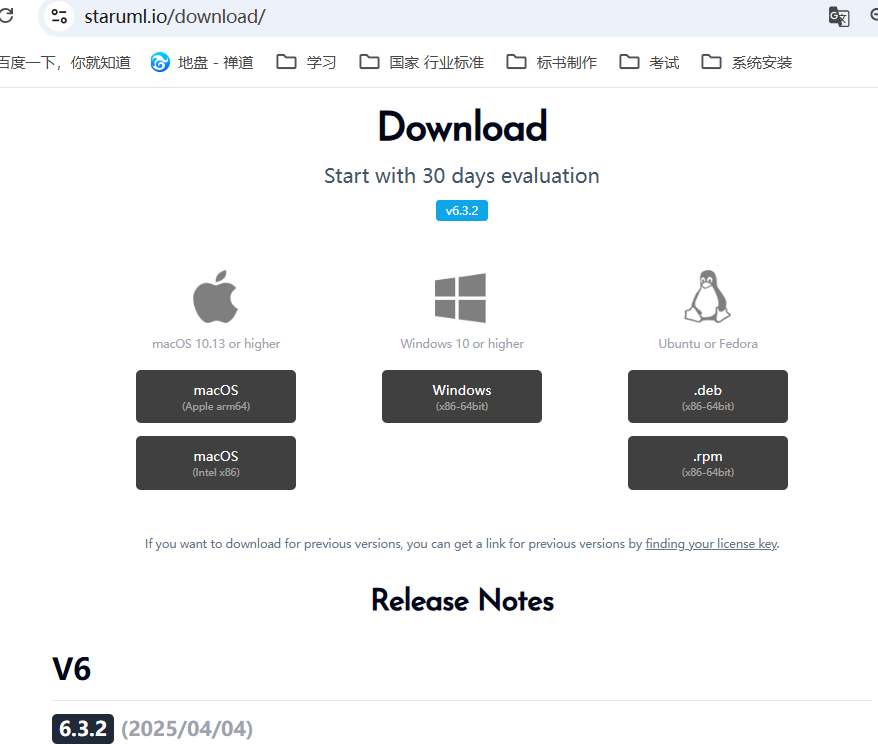878x744 pixels.
Task: Open the 国家 行业标准 bookmark folder
Action: (x=422, y=62)
